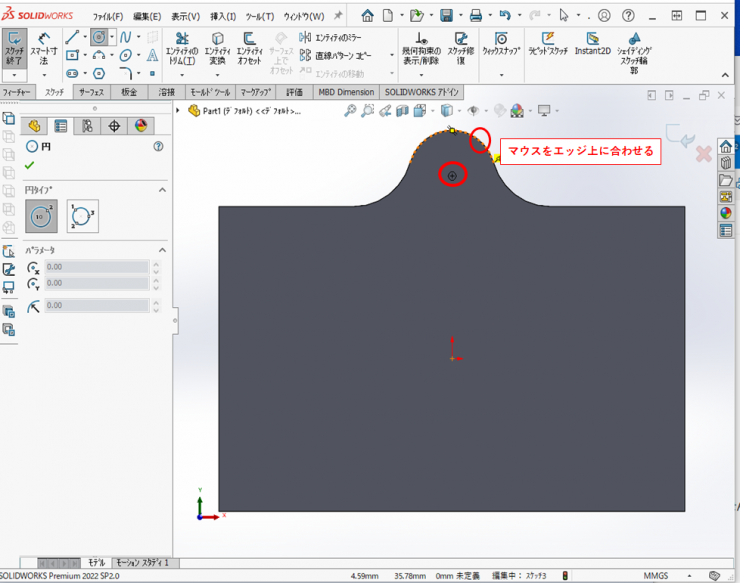Image resolution: width=740 pixels, height=583 pixels.
Task: Click the Undo icon
Action: coord(505,16)
